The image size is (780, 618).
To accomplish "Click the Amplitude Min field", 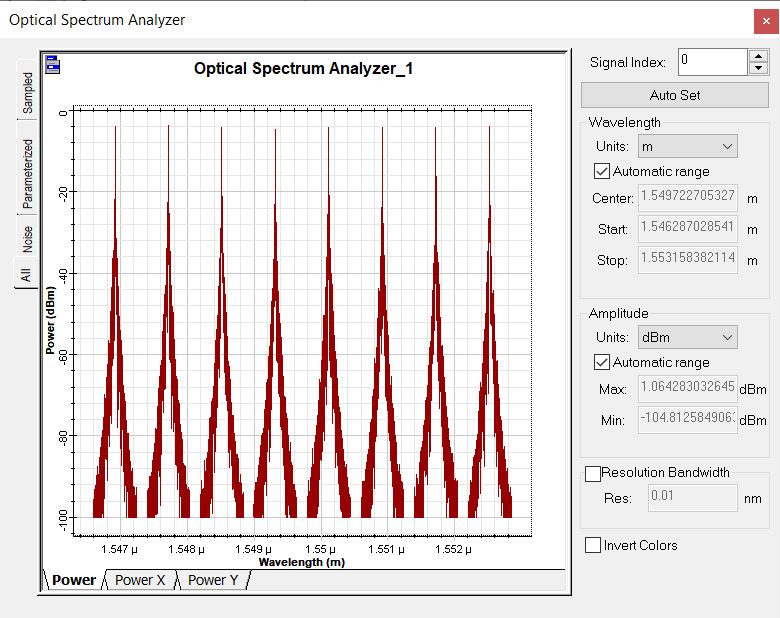I will (x=687, y=419).
